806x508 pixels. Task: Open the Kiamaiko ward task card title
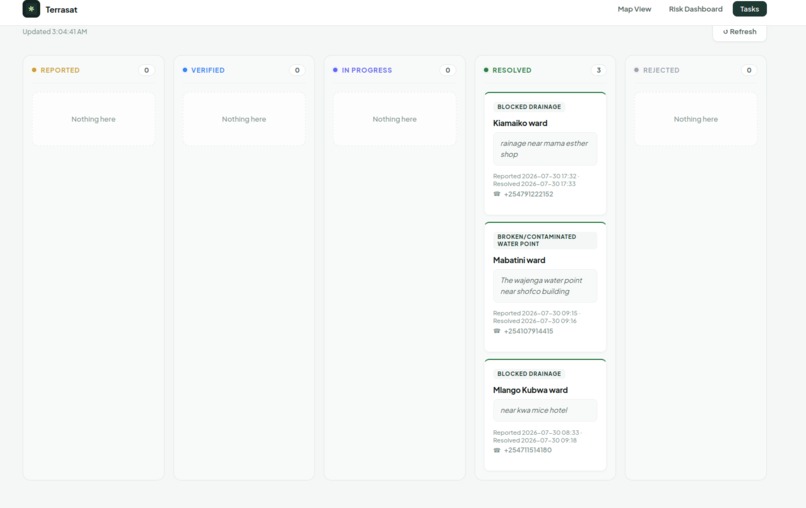520,123
